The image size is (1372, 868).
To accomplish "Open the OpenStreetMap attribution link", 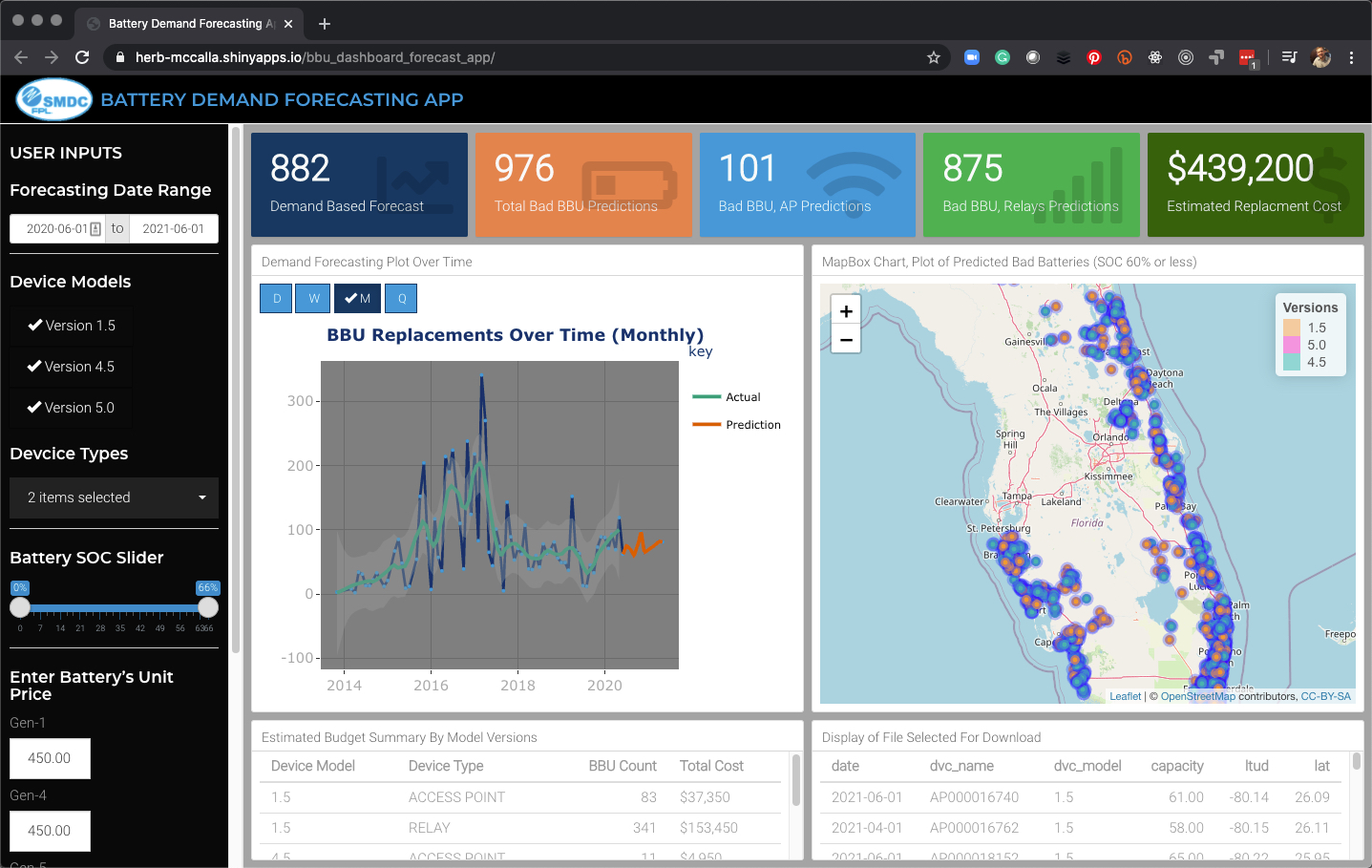I will tap(1197, 696).
